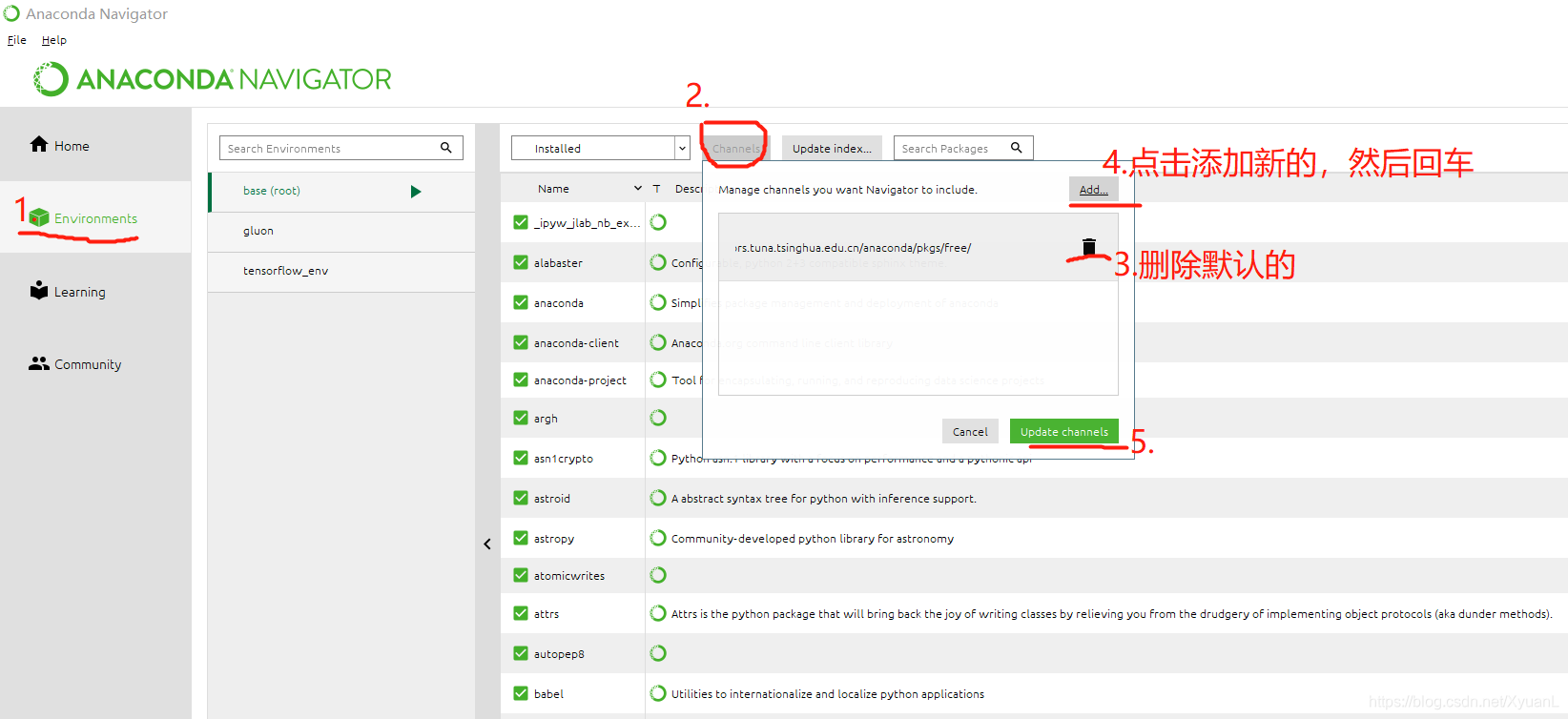Collapse the environments panel with left chevron
This screenshot has height=719, width=1568.
click(x=487, y=544)
